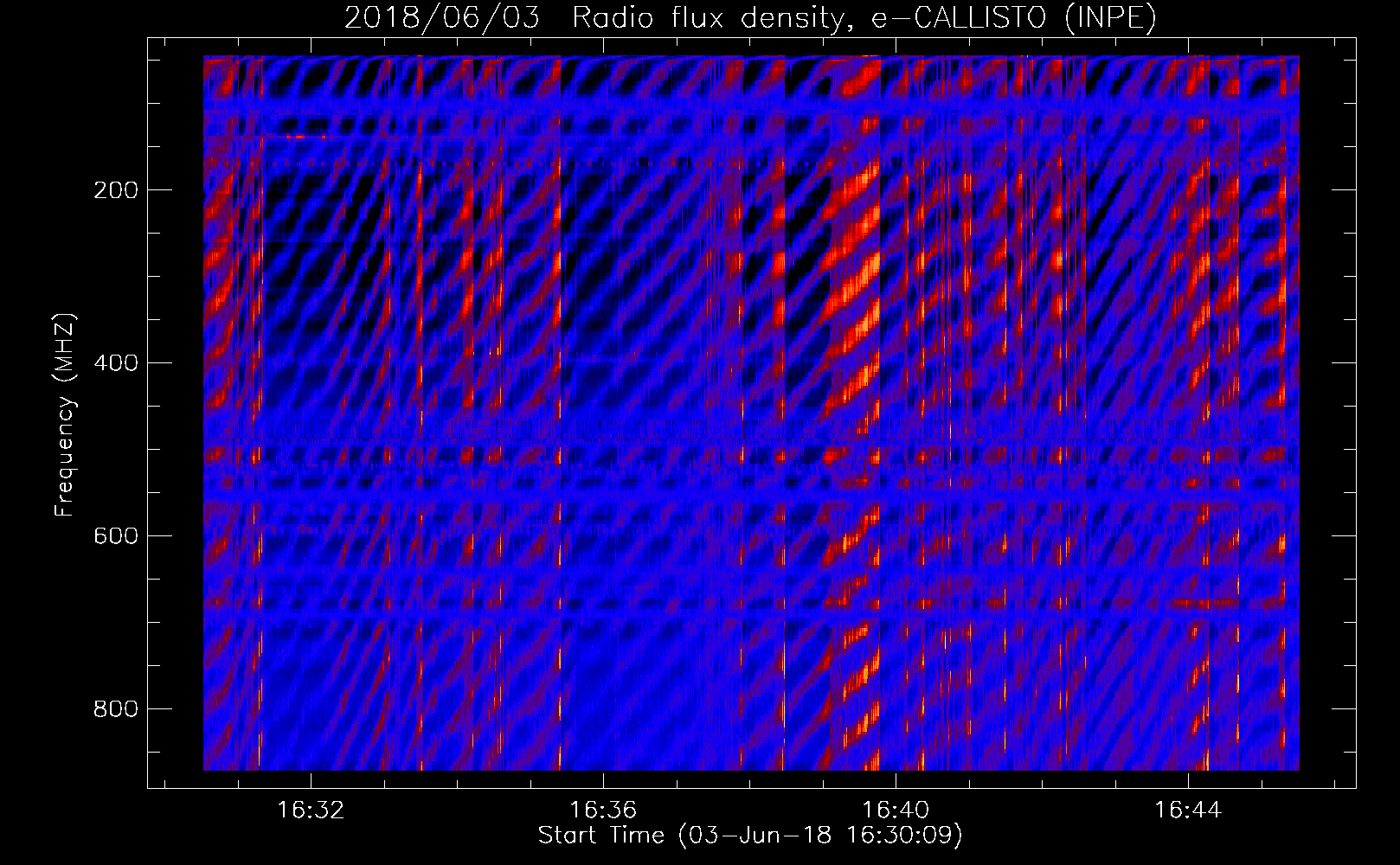1400x865 pixels.
Task: Click the Frequency (MHZ) axis label
Action: [x=65, y=414]
